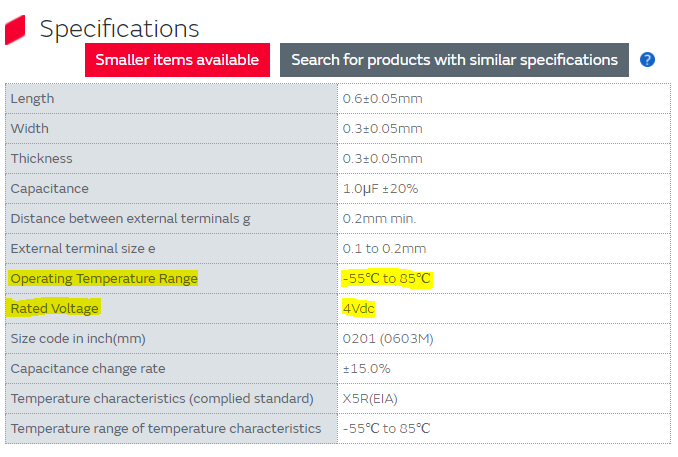
Task: Click the Width label cell
Action: pos(171,128)
